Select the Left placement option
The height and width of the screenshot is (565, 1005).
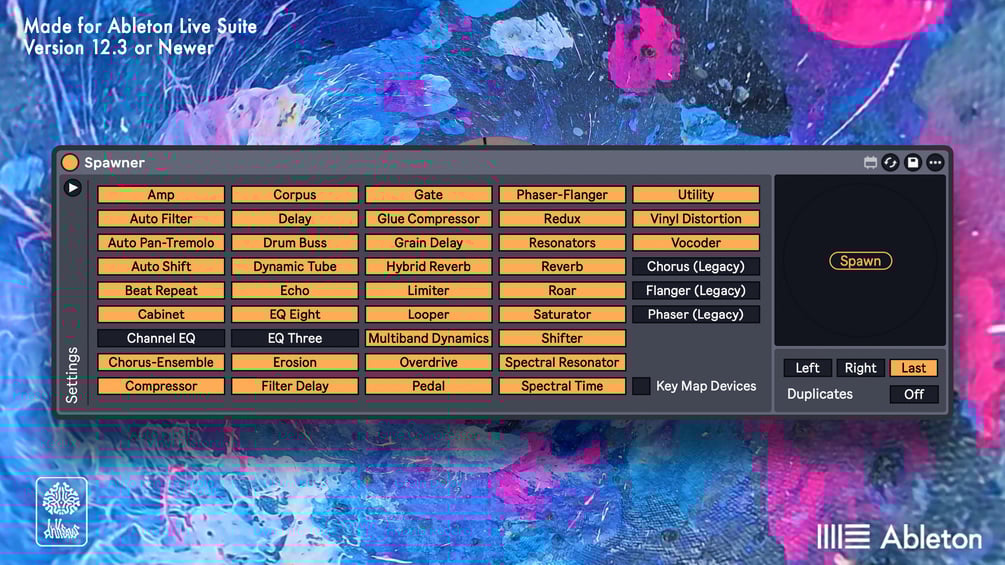click(808, 368)
